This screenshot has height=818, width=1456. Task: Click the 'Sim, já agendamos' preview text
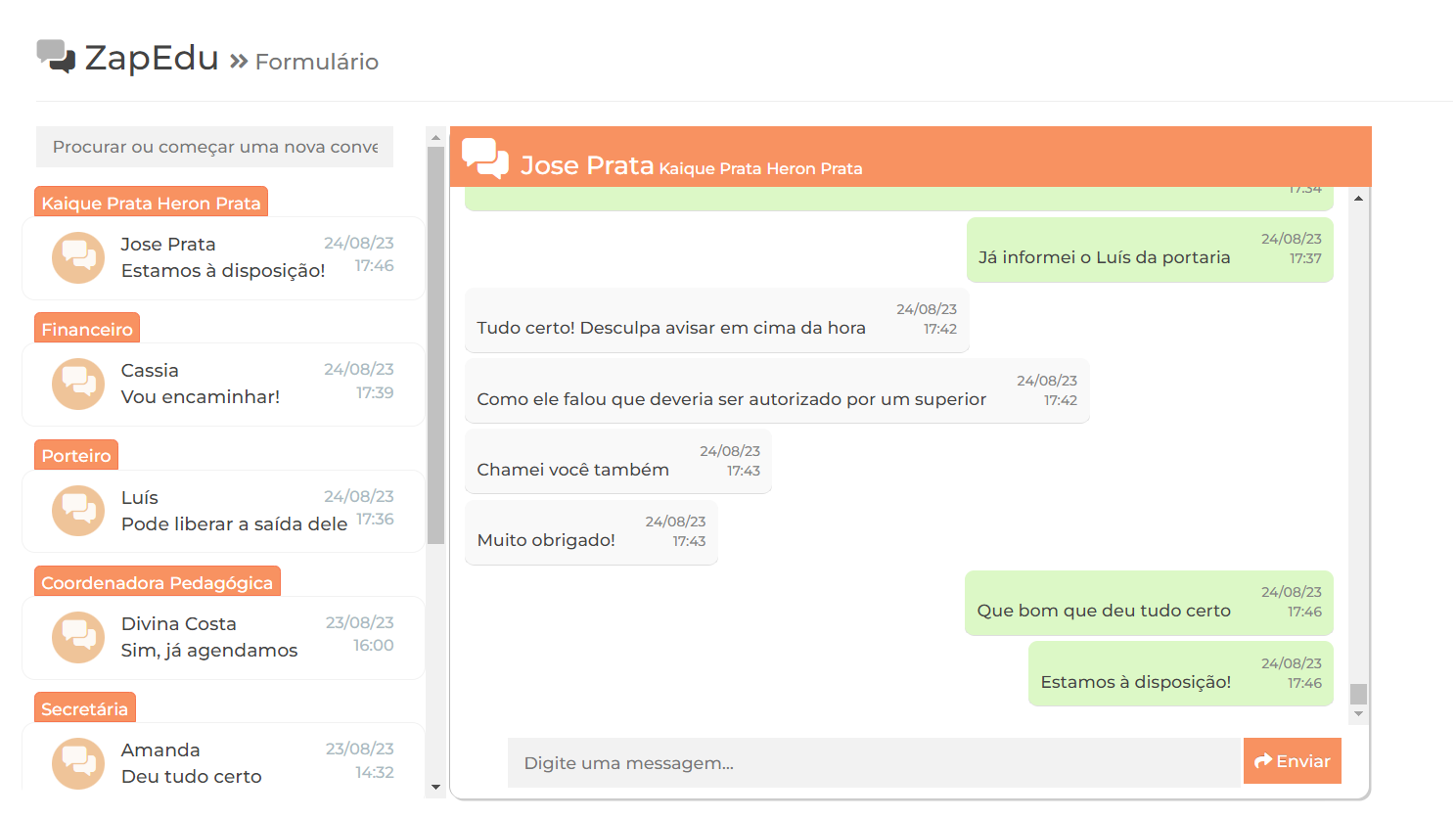209,650
